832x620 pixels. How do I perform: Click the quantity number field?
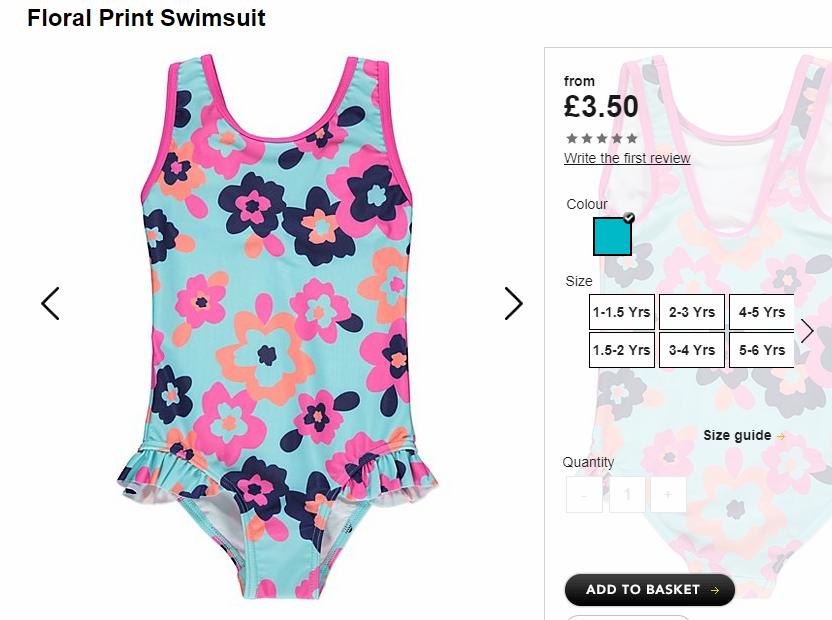point(627,494)
